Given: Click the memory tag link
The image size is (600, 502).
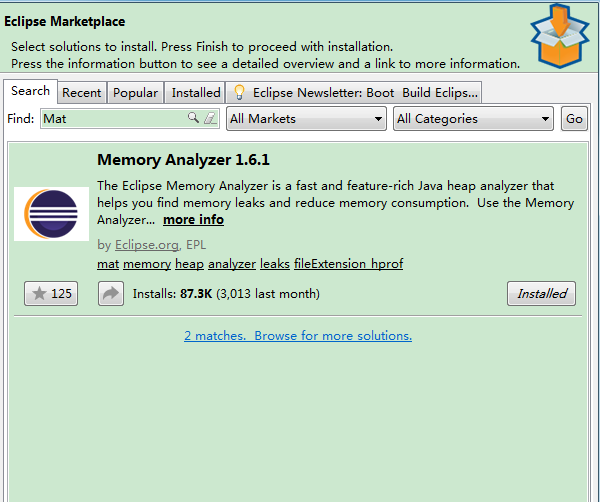Looking at the screenshot, I should tap(147, 264).
